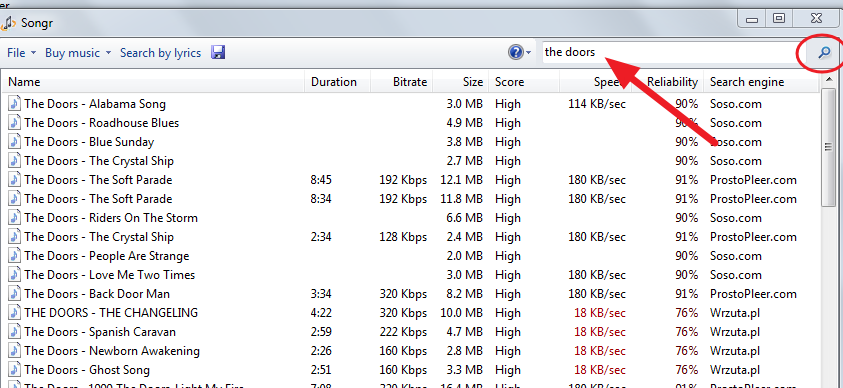Click the music icon beside Newborn Awakening
The width and height of the screenshot is (843, 388).
point(15,350)
